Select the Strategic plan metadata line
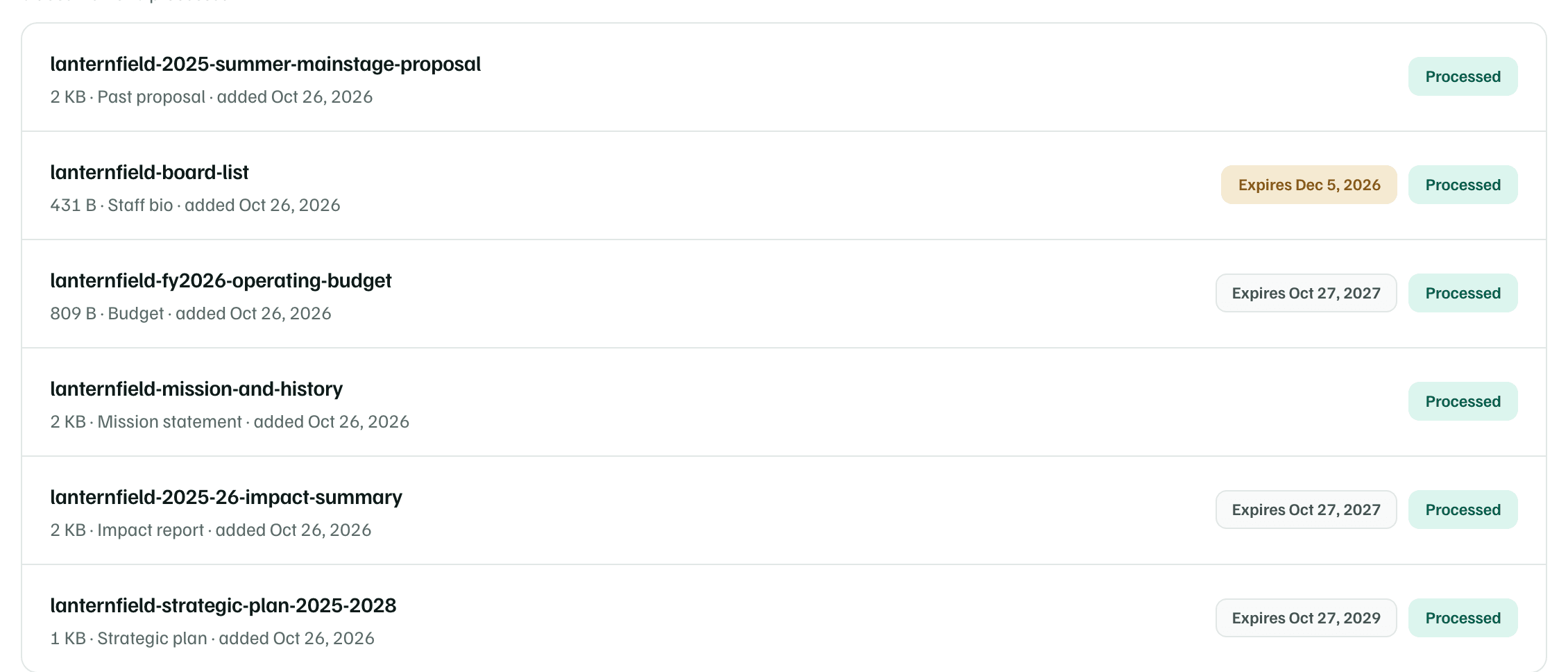Image resolution: width=1568 pixels, height=672 pixels. click(212, 638)
